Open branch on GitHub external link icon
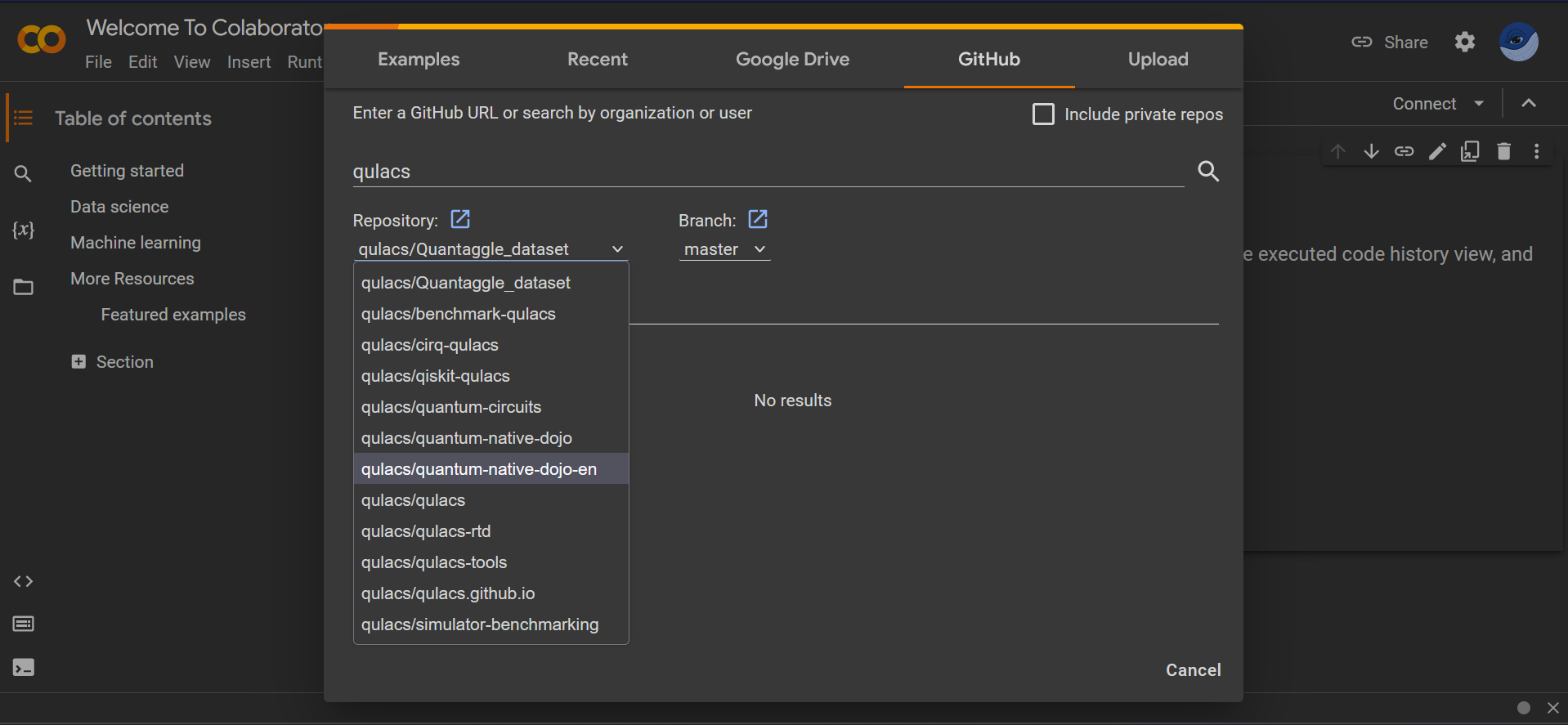1568x725 pixels. tap(758, 219)
